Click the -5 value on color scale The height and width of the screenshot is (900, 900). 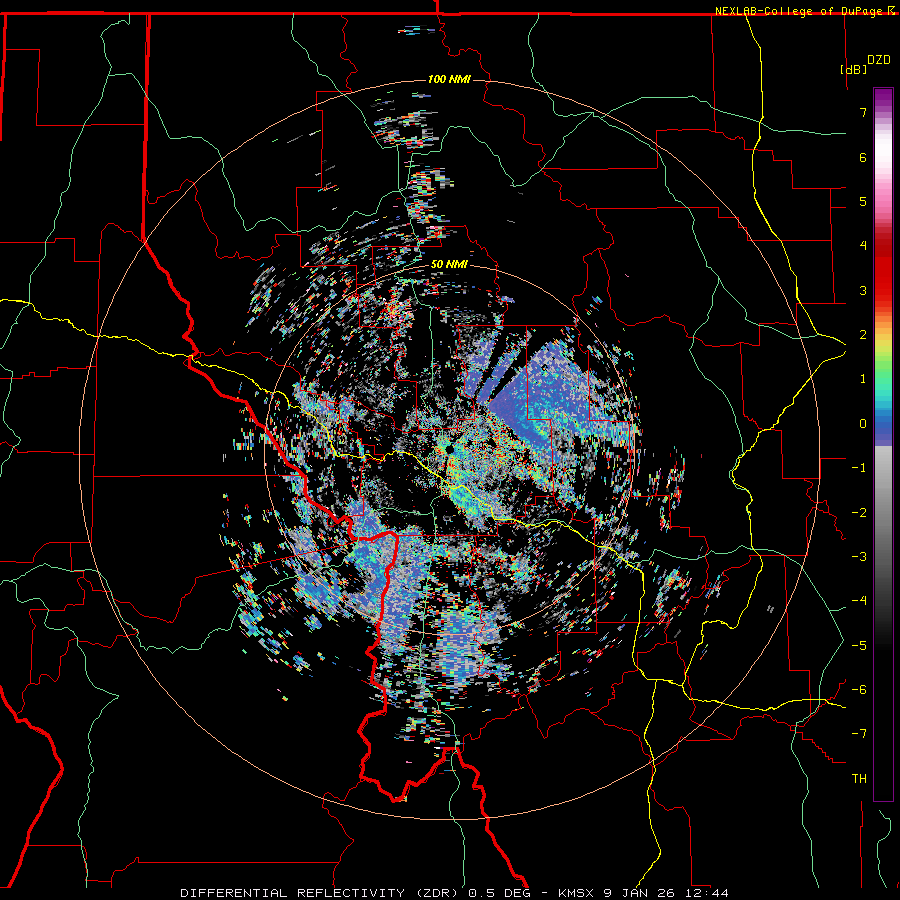[x=859, y=646]
